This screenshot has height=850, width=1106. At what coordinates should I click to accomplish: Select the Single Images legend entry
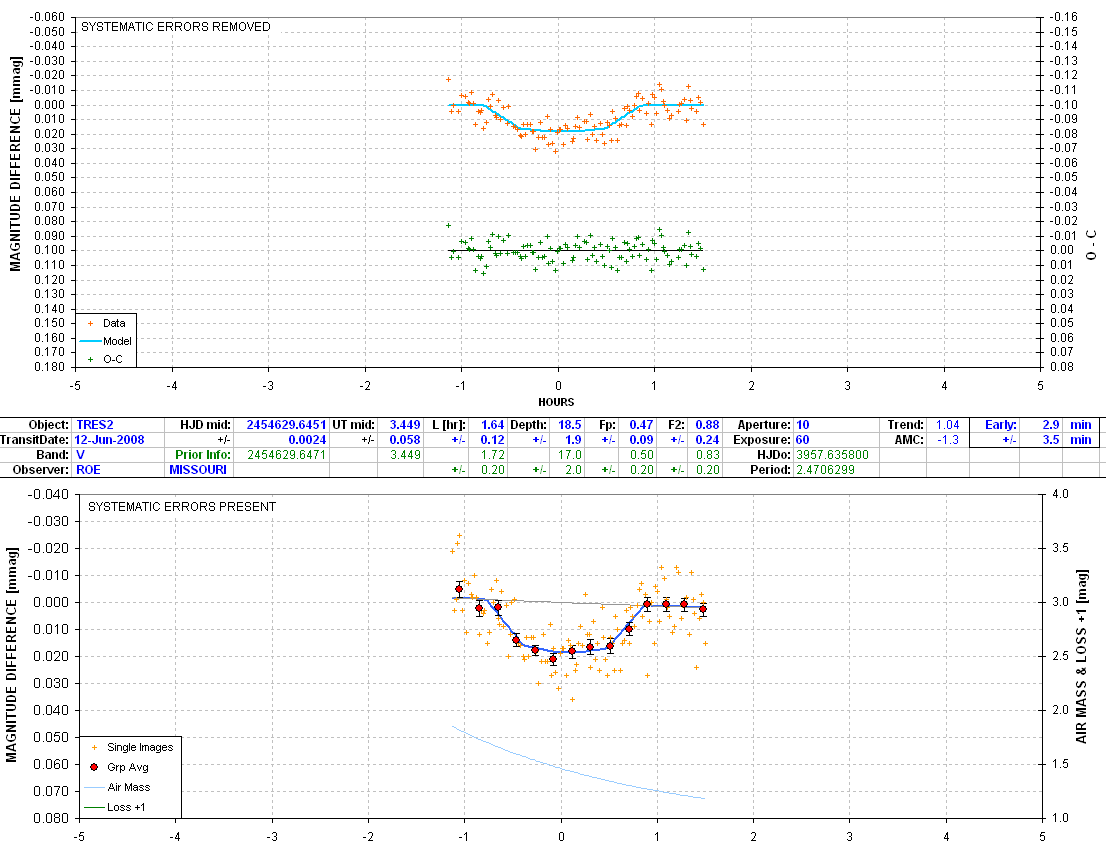click(x=132, y=747)
